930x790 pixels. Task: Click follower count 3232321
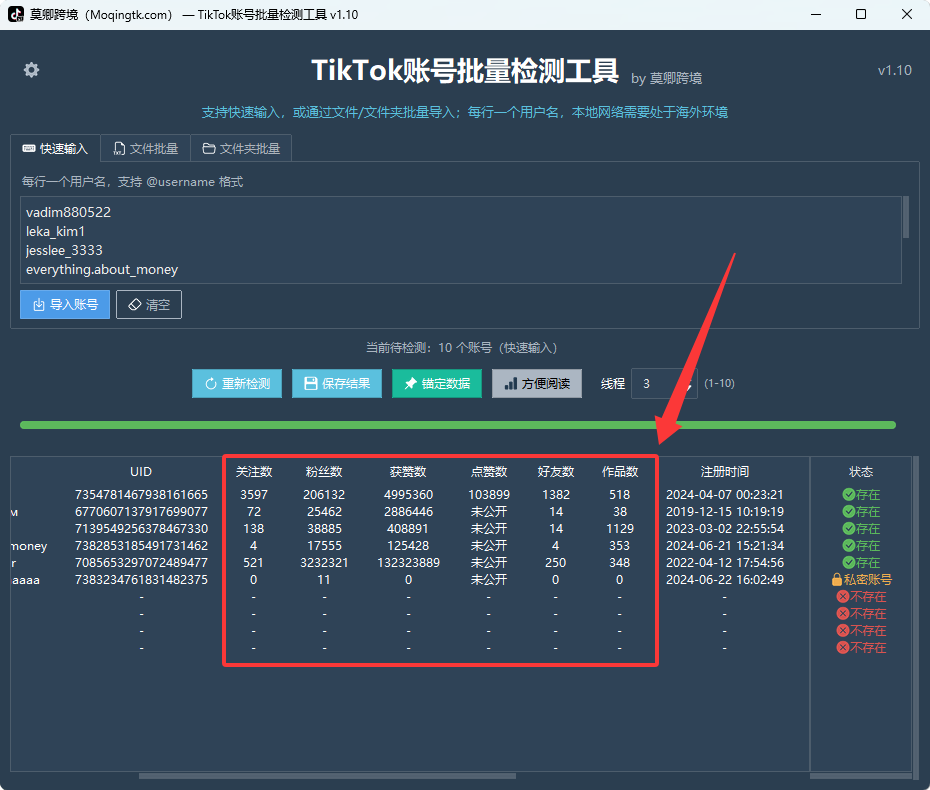324,562
